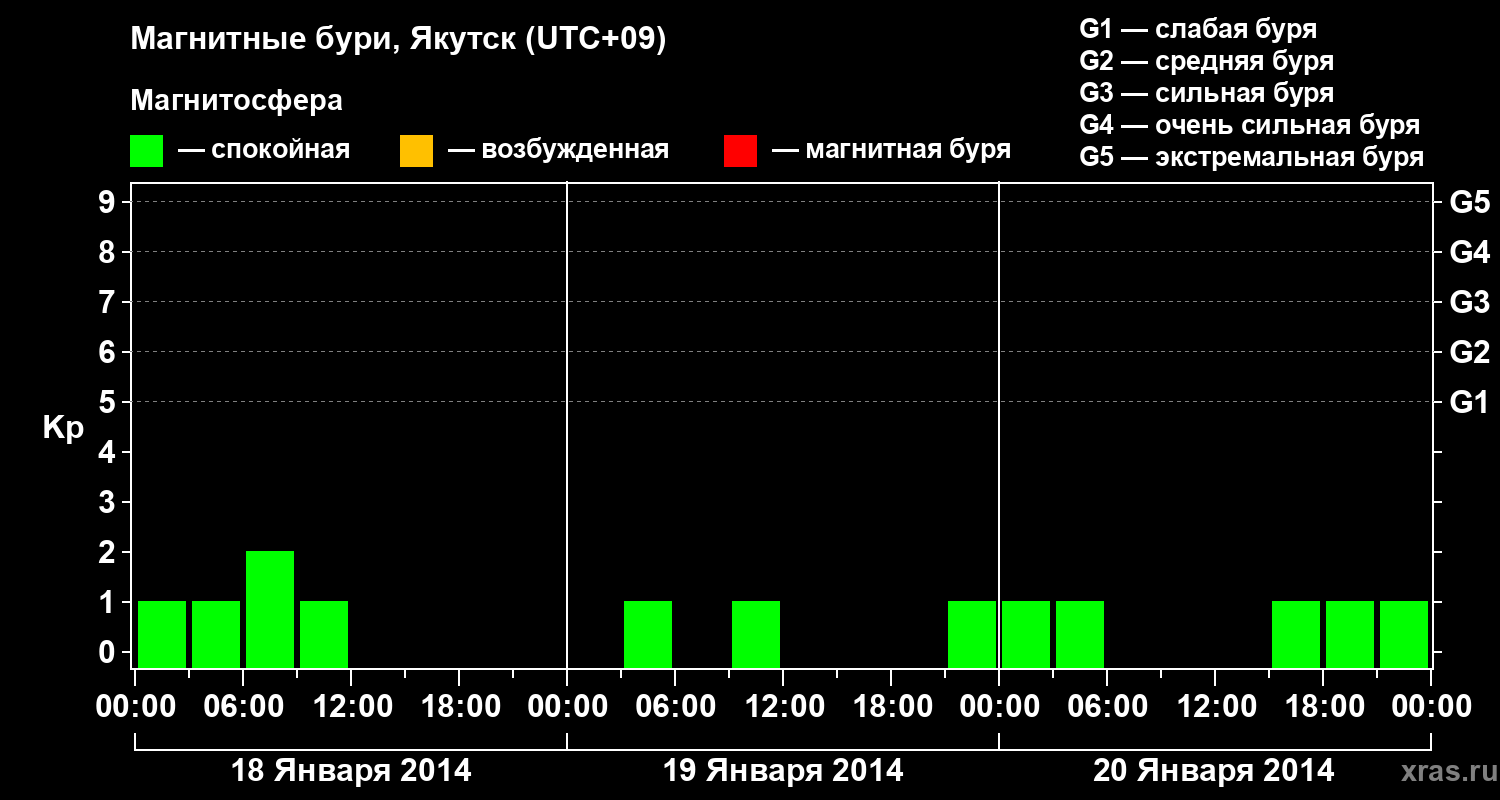Screen dimensions: 1500x800
Task: Click the 15:00–18:00 bar on 20 January
Action: (1296, 634)
